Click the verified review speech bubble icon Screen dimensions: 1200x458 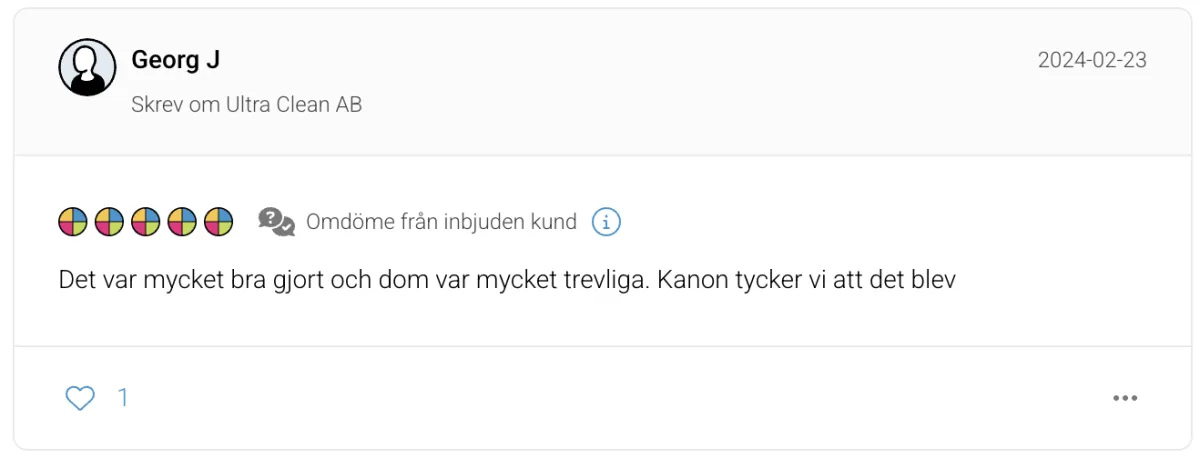click(x=276, y=221)
